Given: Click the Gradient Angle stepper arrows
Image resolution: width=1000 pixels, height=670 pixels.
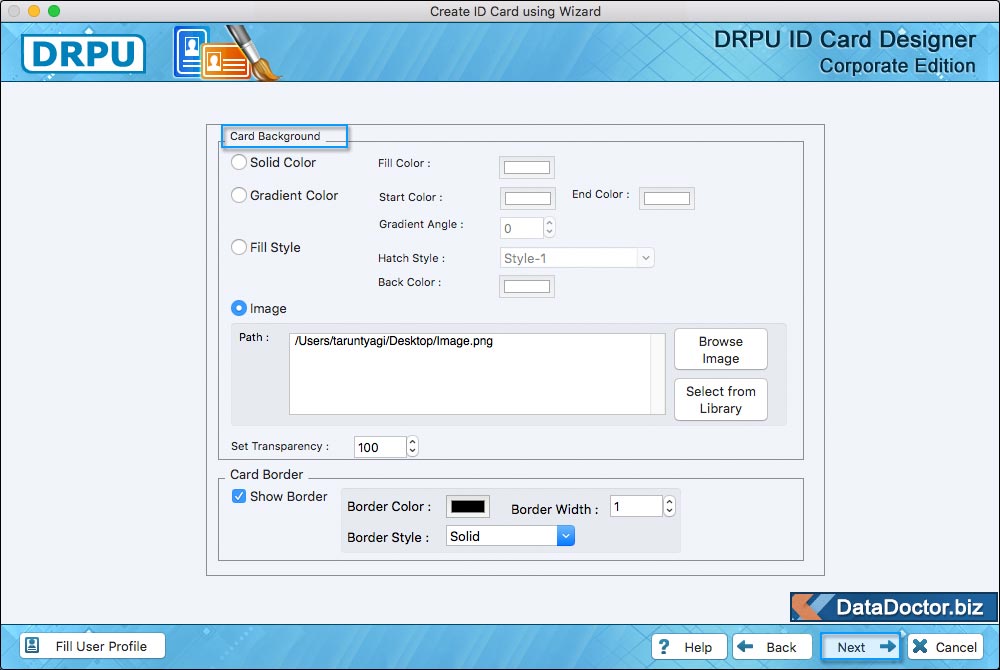Looking at the screenshot, I should [549, 228].
